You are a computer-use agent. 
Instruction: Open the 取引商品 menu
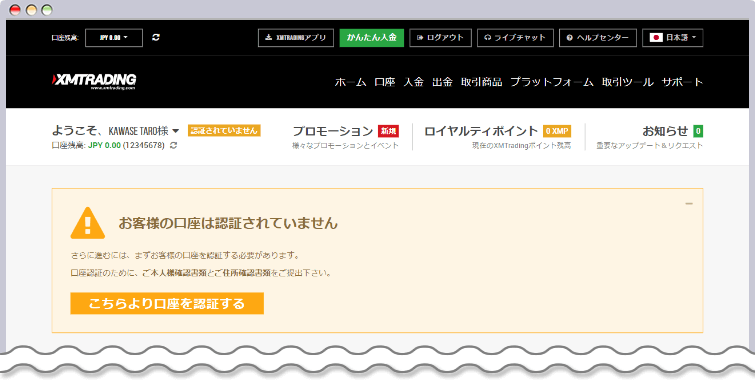[x=482, y=82]
